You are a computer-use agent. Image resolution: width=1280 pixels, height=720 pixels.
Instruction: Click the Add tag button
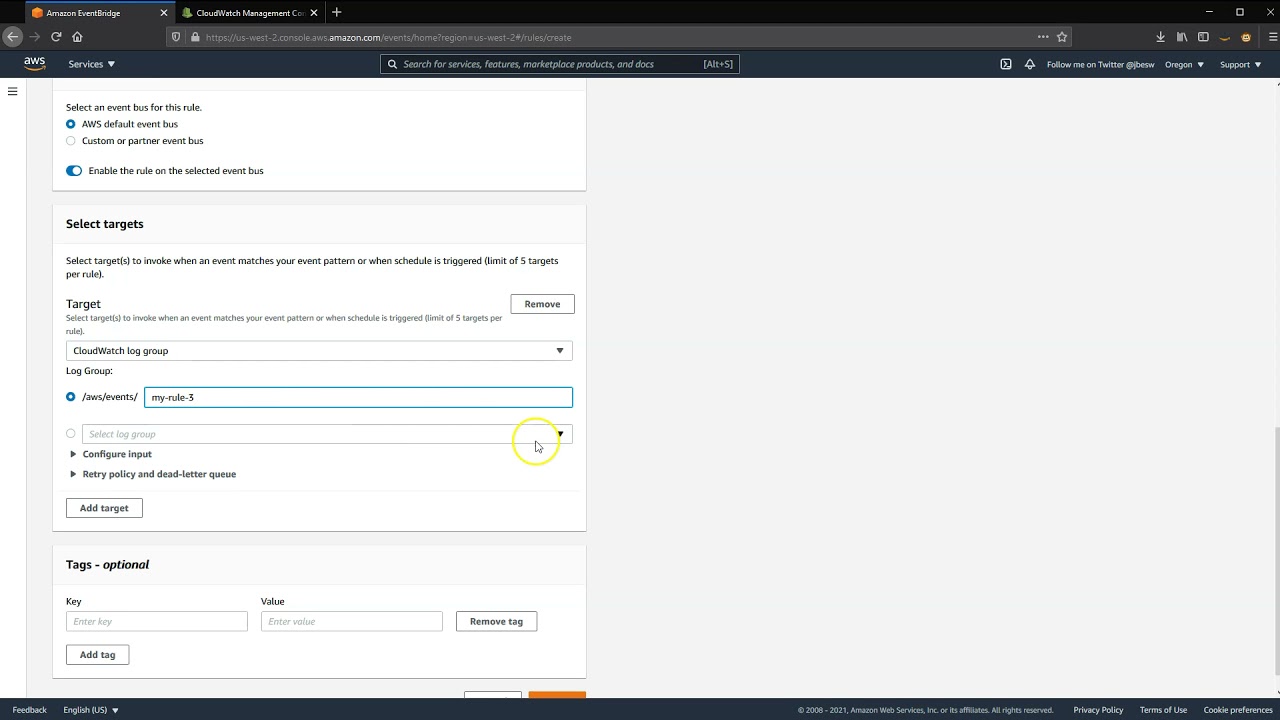[97, 655]
